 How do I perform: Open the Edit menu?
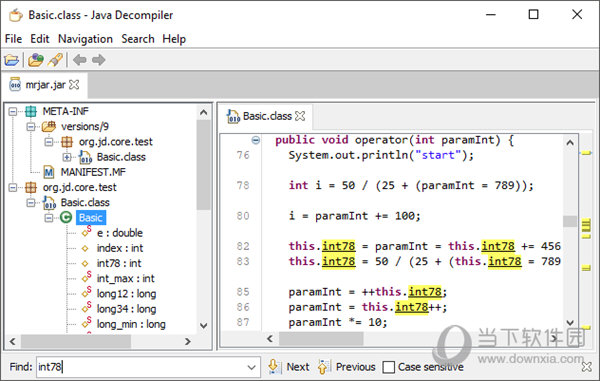pyautogui.click(x=40, y=39)
